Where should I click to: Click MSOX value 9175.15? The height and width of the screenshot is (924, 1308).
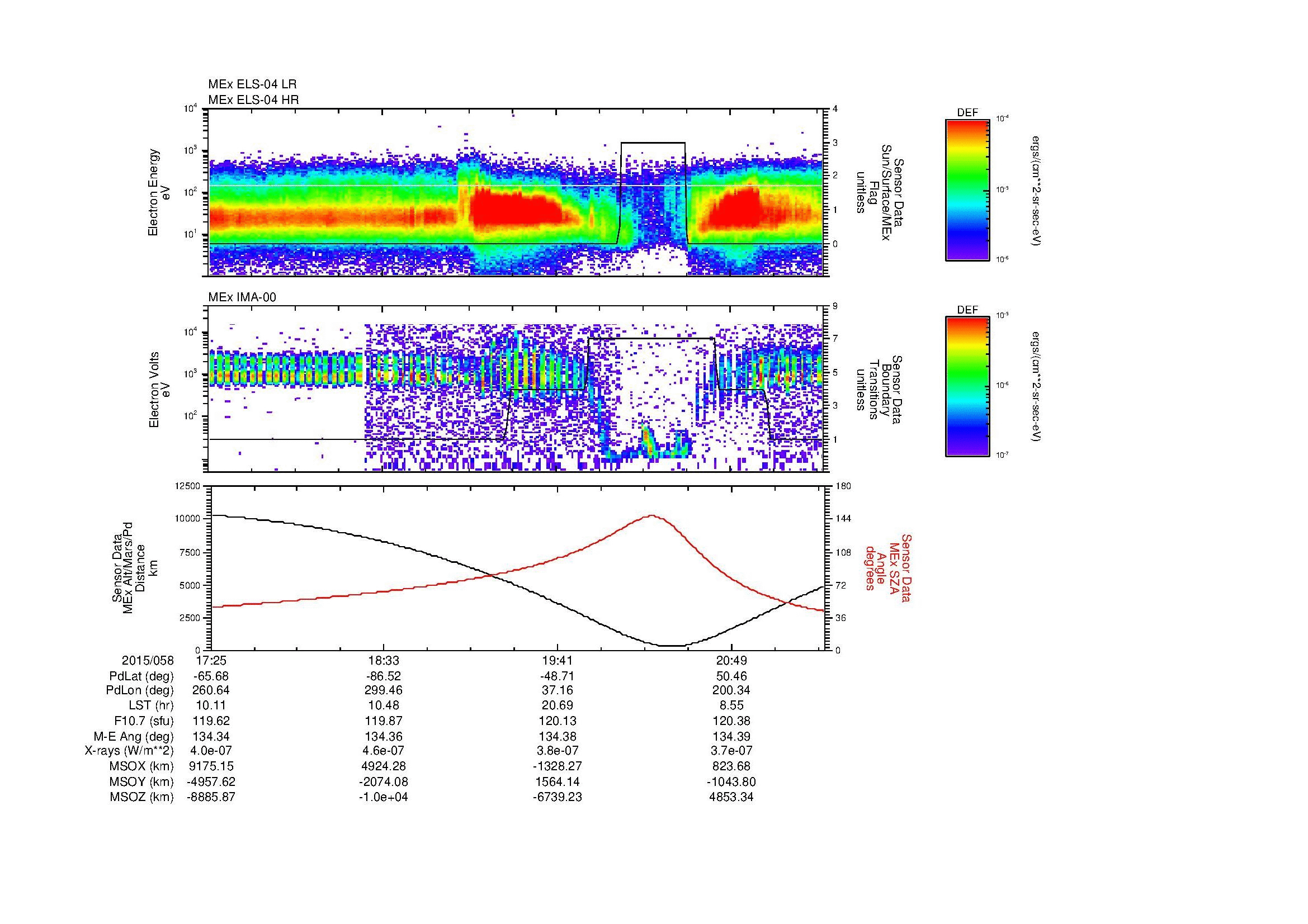point(211,766)
